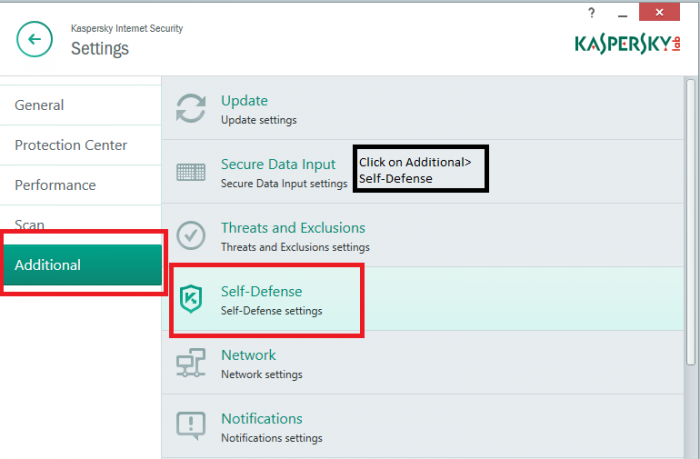Select the General settings tab
The height and width of the screenshot is (459, 700).
point(40,105)
